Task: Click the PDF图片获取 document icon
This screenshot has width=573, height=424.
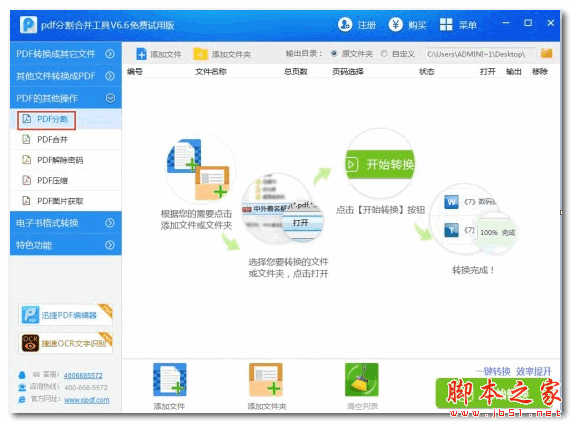Action: coord(26,201)
